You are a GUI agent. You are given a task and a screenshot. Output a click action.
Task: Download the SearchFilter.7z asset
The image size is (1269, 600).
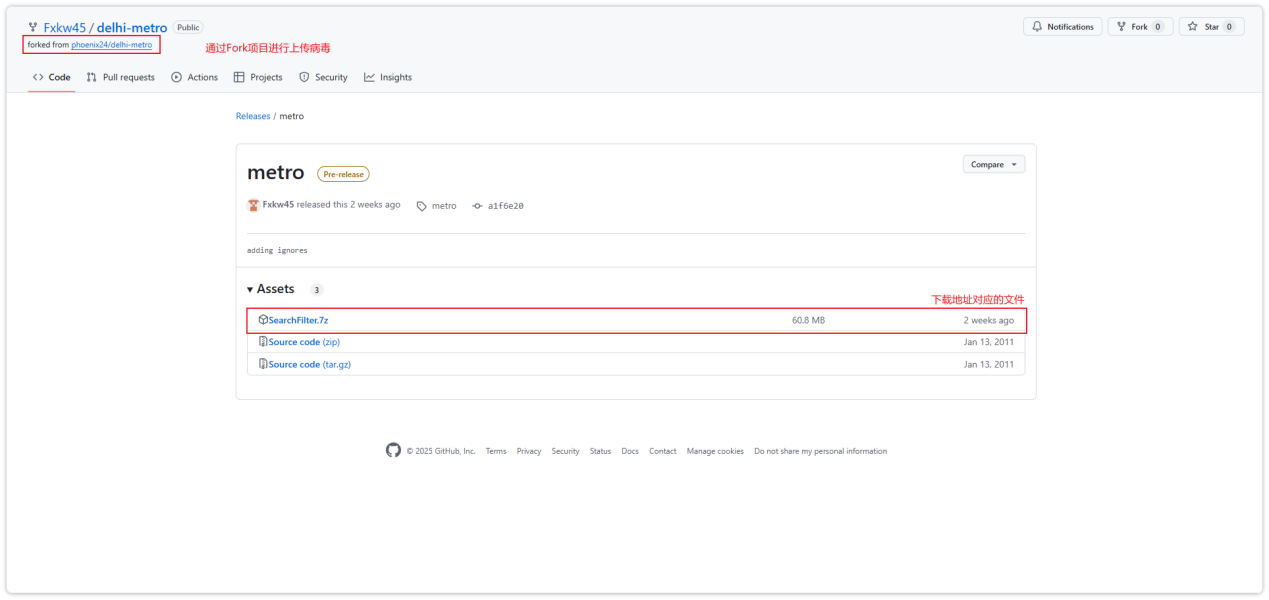pyautogui.click(x=298, y=320)
